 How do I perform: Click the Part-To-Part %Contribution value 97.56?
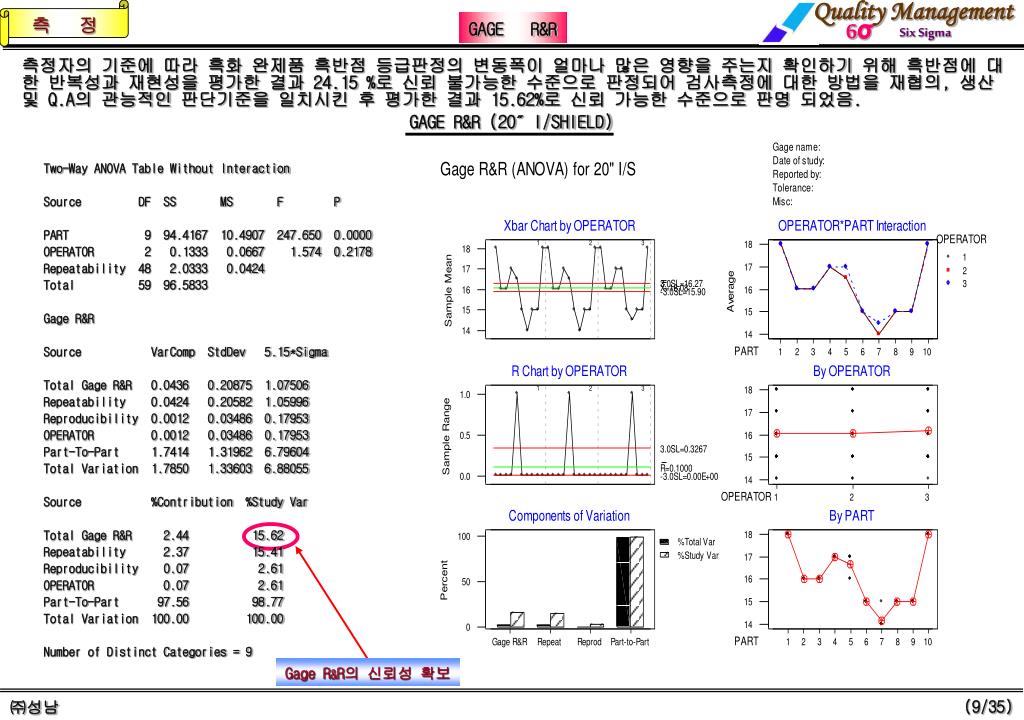pyautogui.click(x=173, y=602)
